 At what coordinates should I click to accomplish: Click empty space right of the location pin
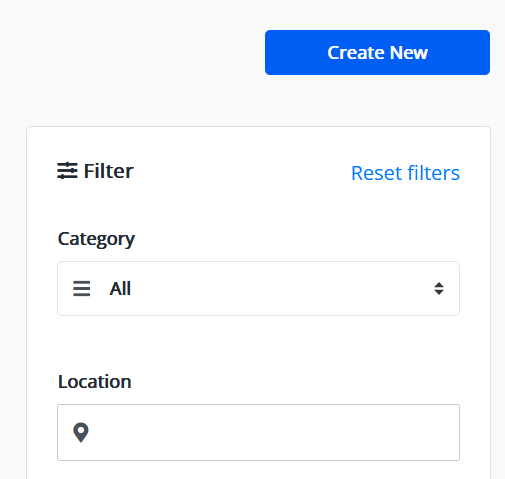coord(273,432)
